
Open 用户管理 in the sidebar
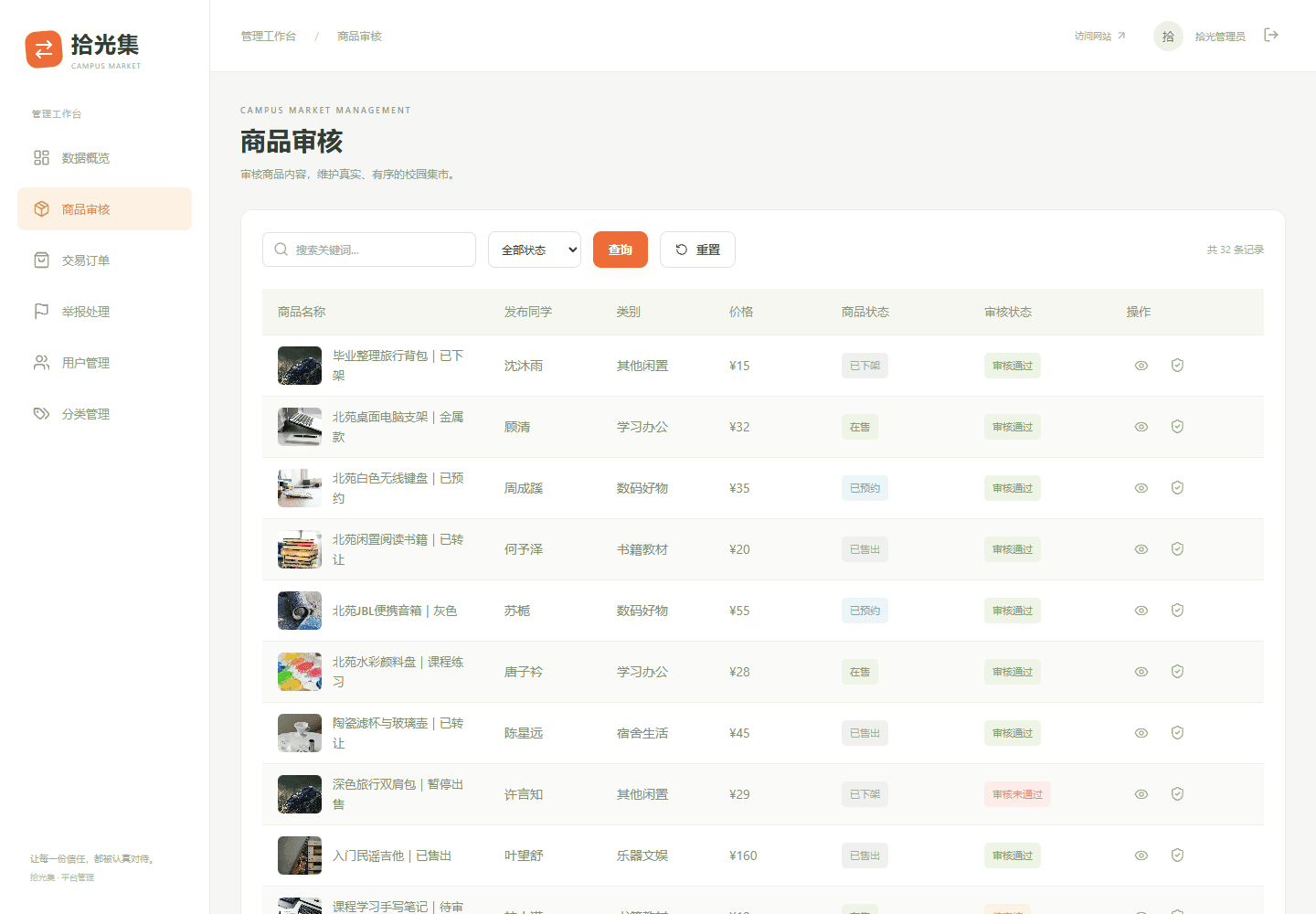[104, 363]
